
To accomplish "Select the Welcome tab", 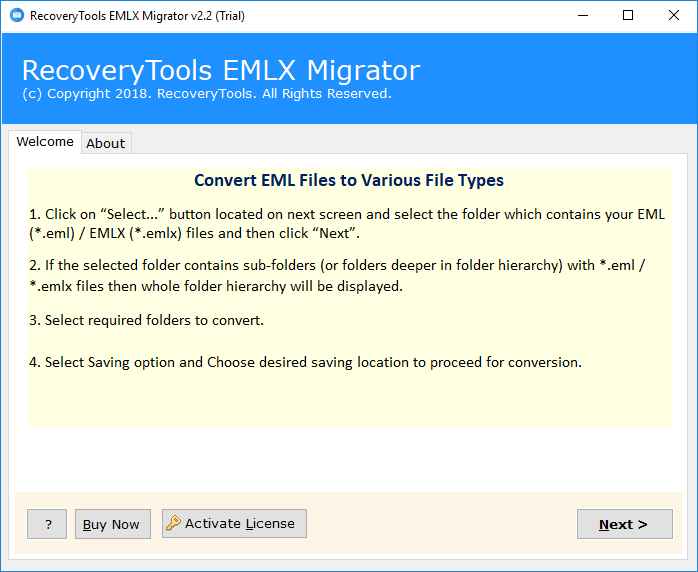I will (x=45, y=142).
